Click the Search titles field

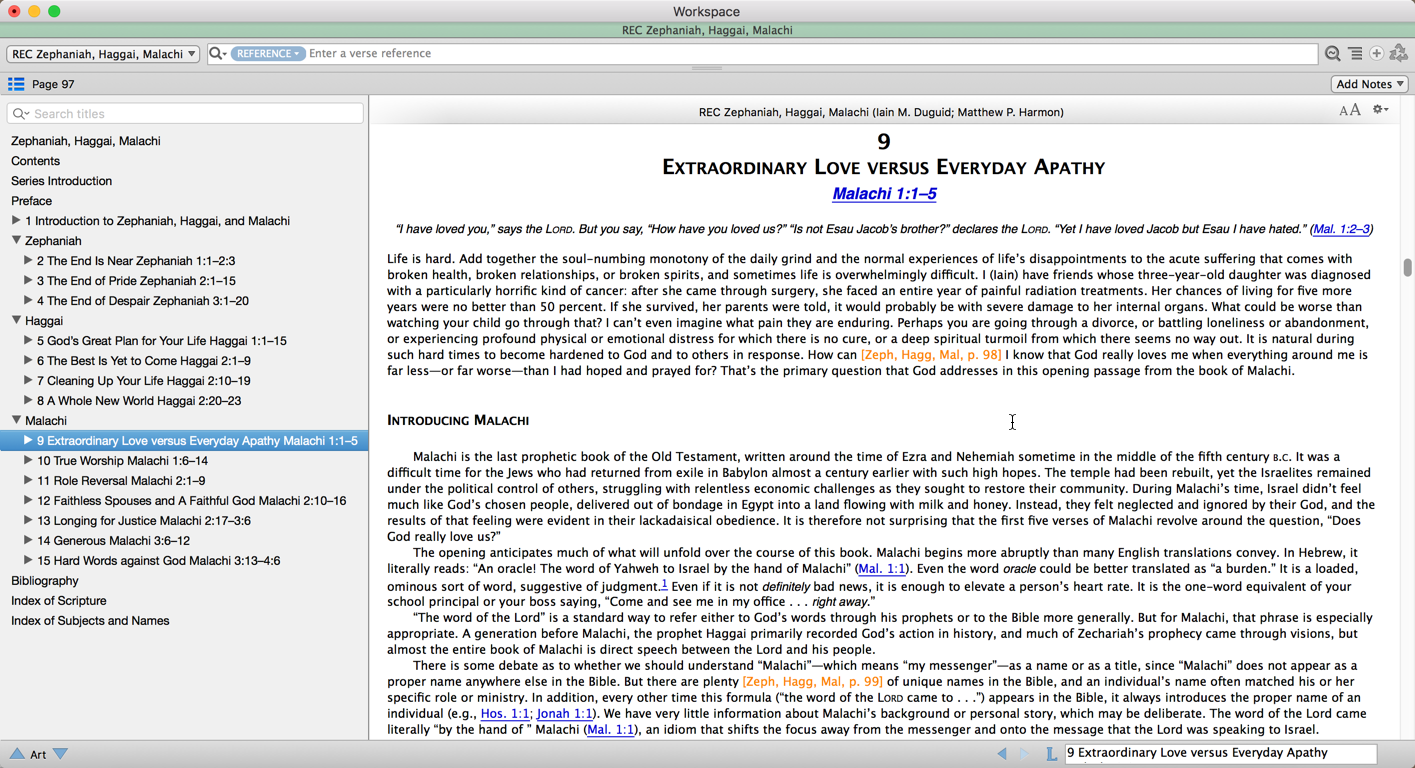185,114
